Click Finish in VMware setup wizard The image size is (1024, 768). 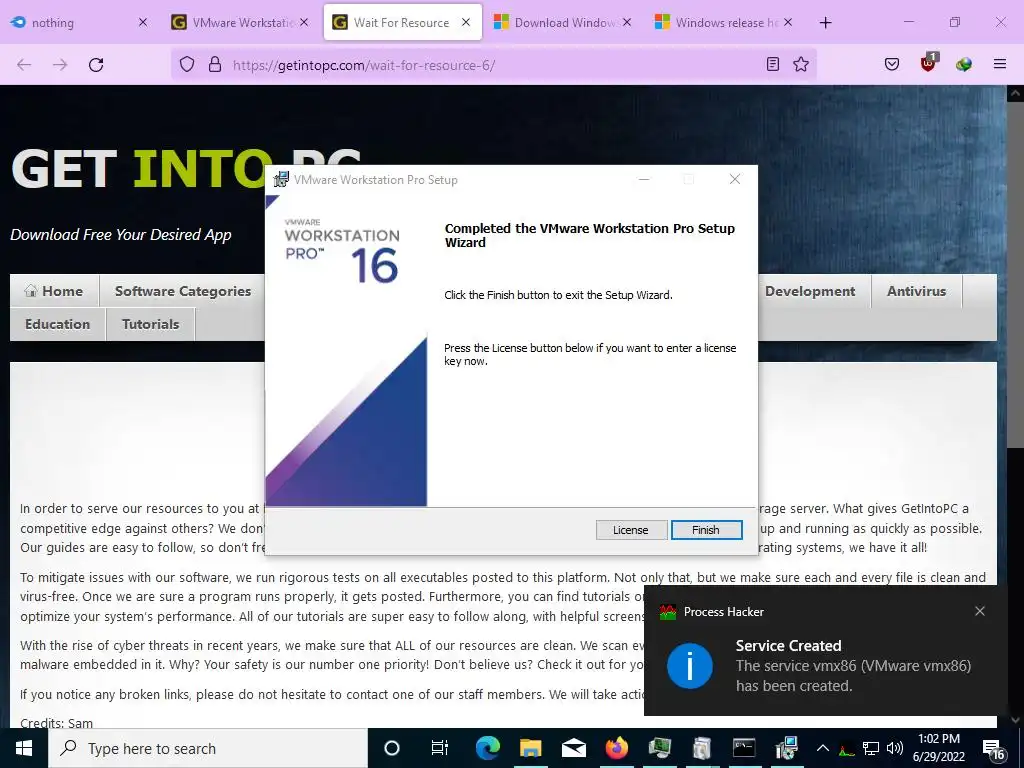(x=706, y=530)
